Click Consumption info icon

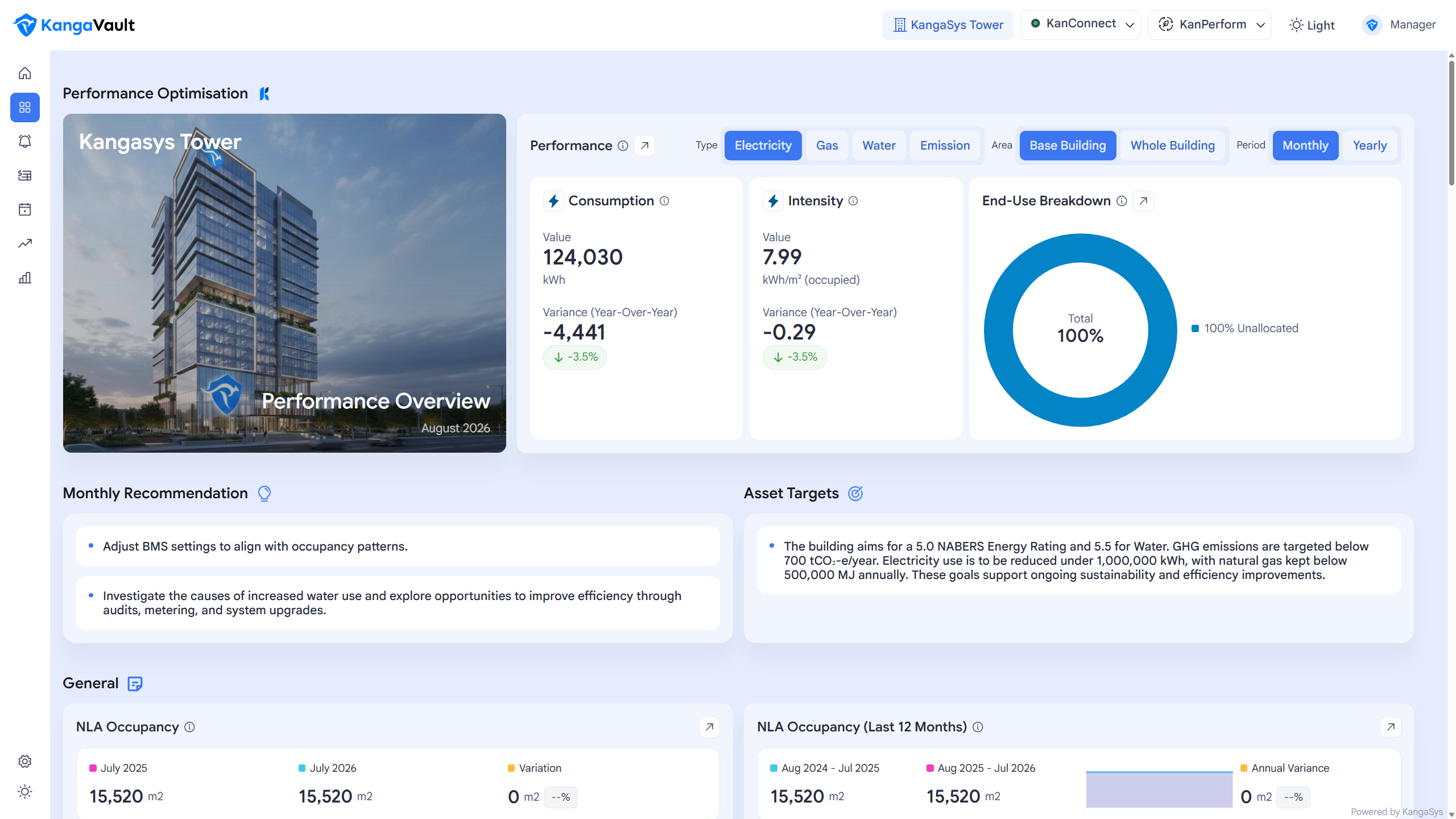pos(664,201)
